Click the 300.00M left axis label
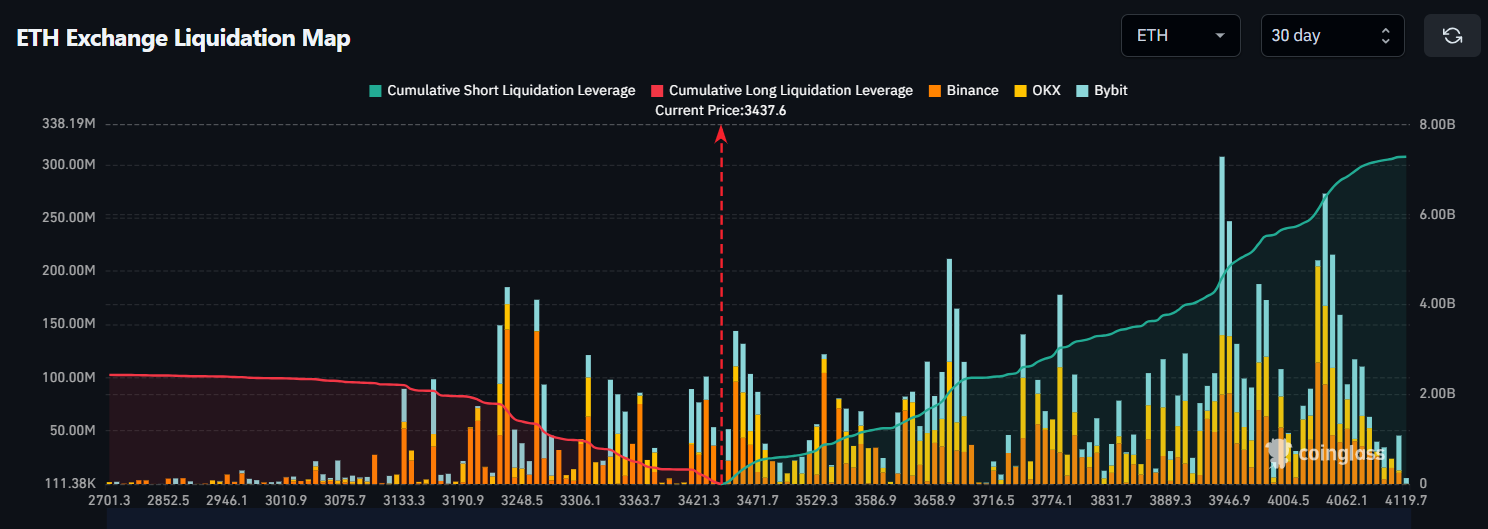Screen dimensions: 1488x529 68,165
